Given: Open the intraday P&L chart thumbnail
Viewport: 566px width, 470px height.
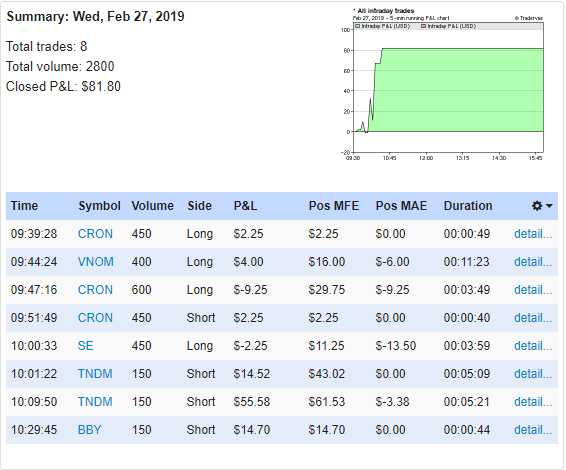Looking at the screenshot, I should click(x=443, y=84).
